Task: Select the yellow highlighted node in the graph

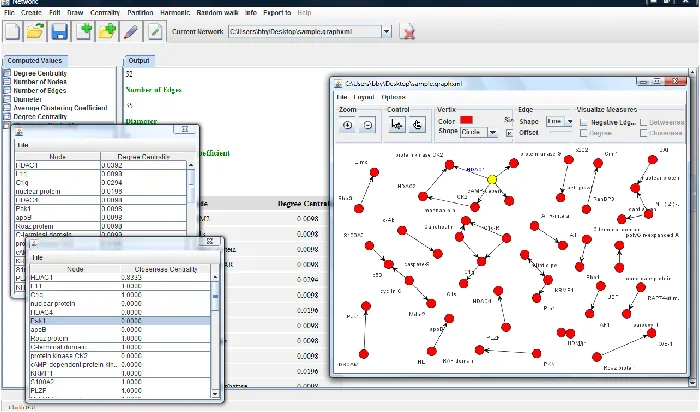Action: point(492,179)
